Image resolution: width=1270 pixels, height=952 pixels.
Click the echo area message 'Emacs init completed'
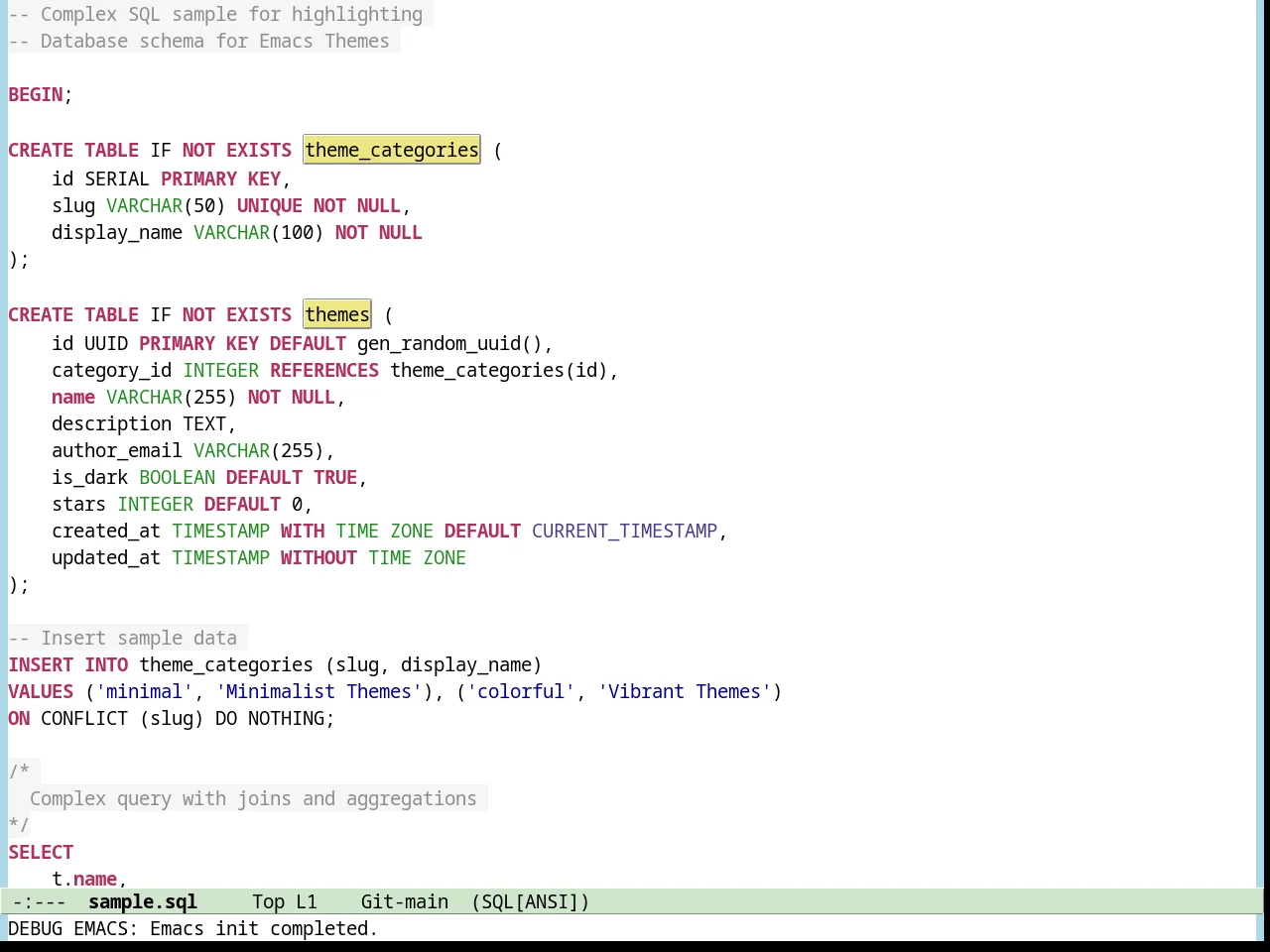pos(263,928)
